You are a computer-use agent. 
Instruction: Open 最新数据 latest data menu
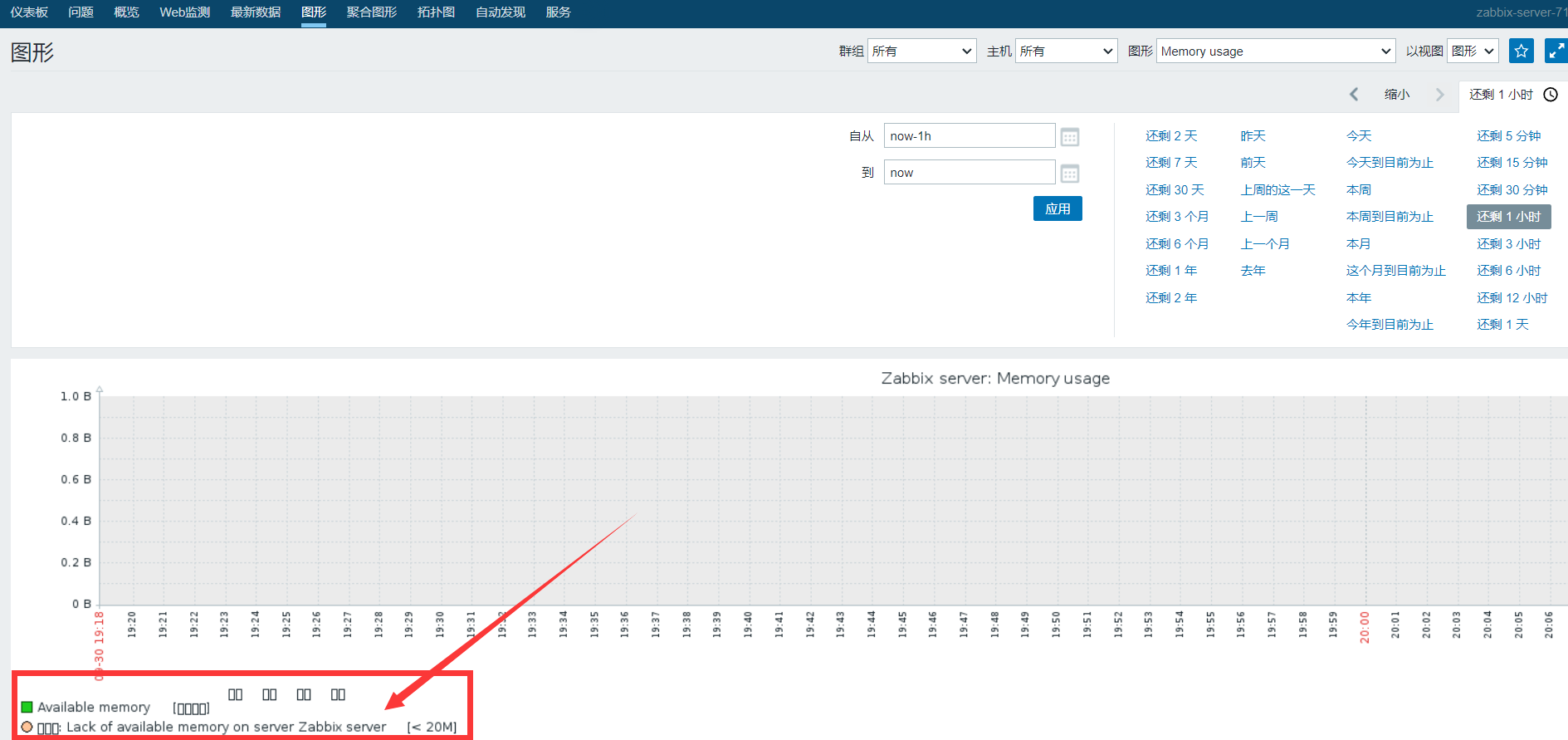(256, 12)
